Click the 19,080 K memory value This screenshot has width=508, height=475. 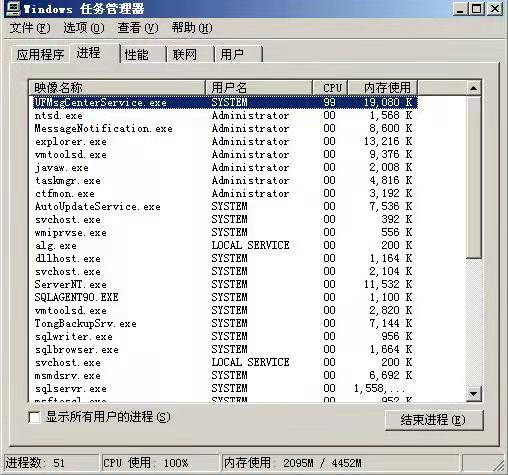[x=388, y=102]
